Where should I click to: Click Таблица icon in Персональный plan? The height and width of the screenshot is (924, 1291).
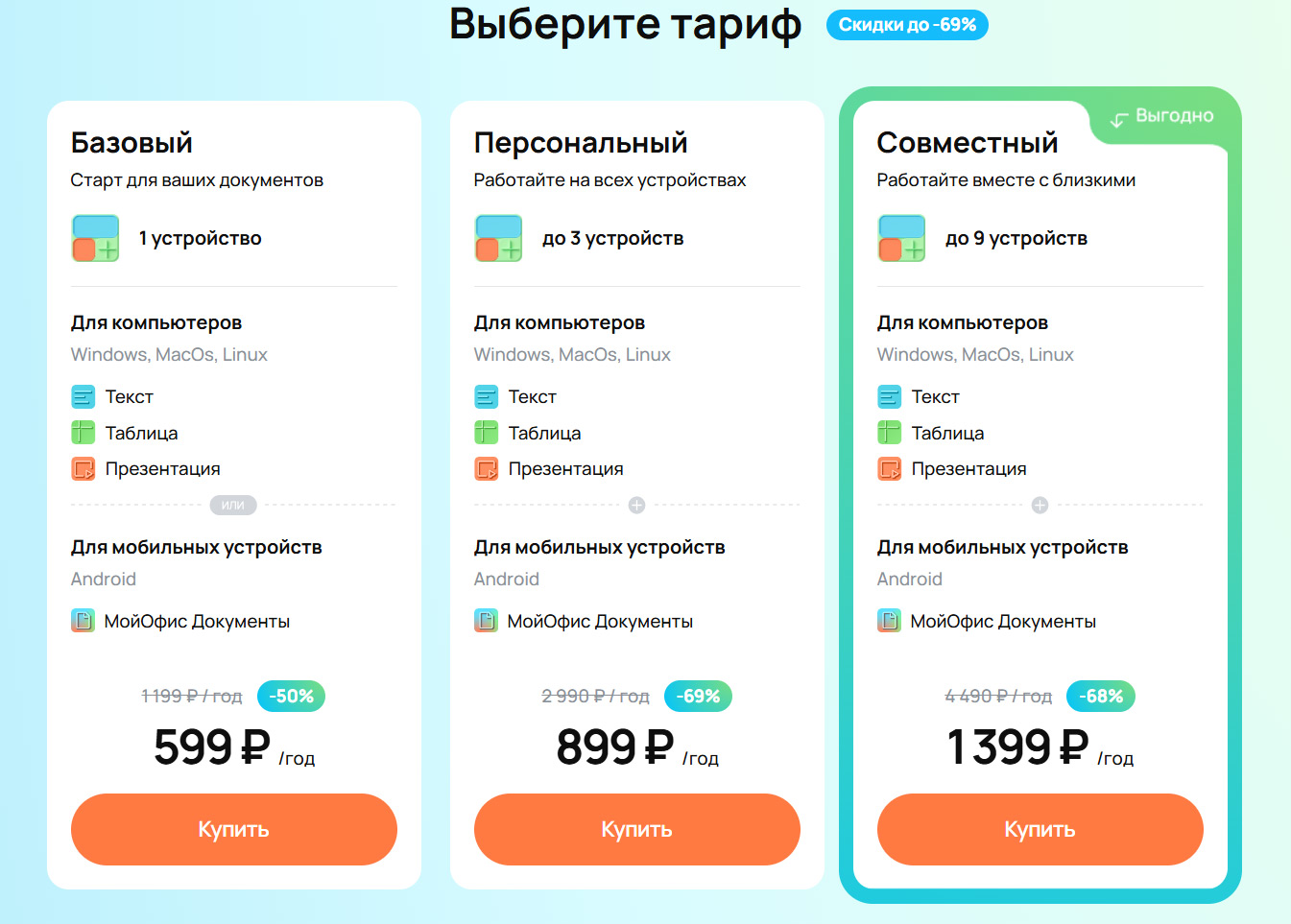(x=487, y=433)
